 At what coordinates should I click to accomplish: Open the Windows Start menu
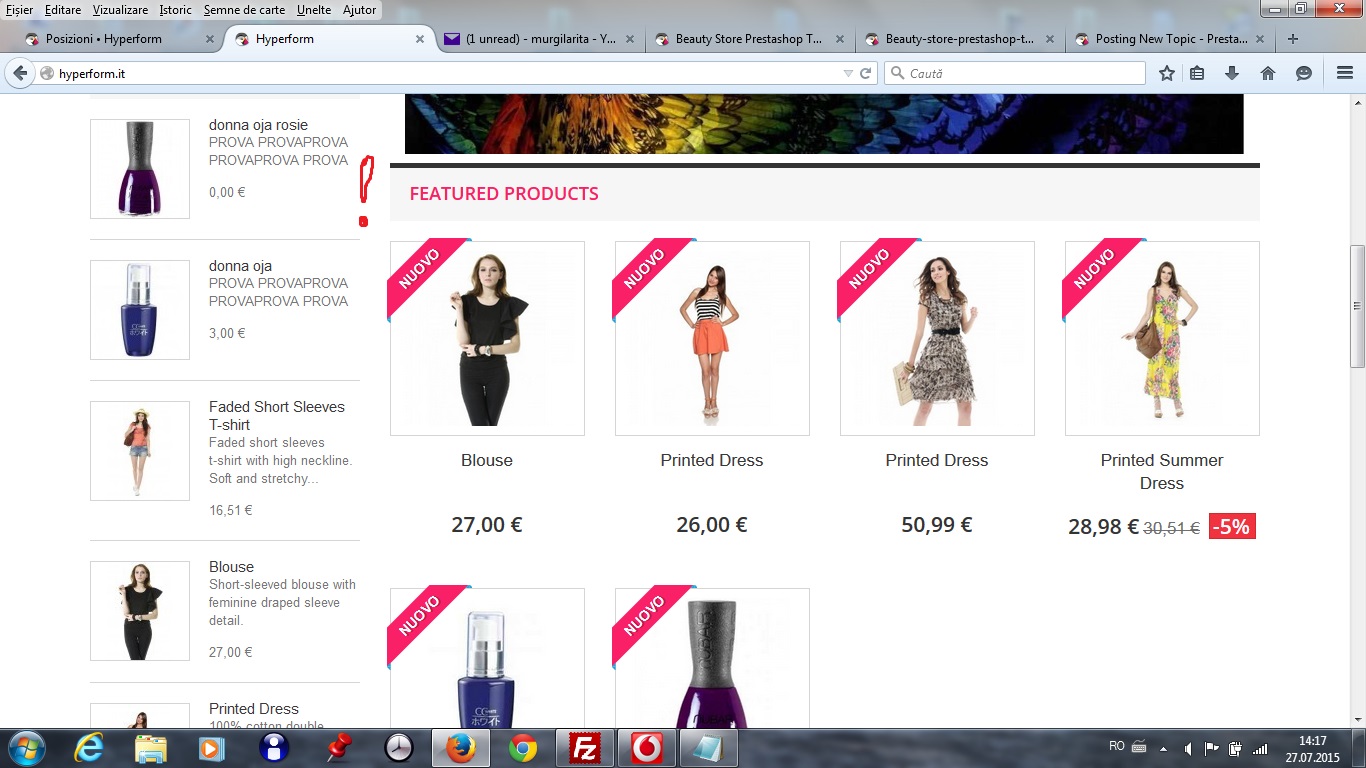[25, 748]
